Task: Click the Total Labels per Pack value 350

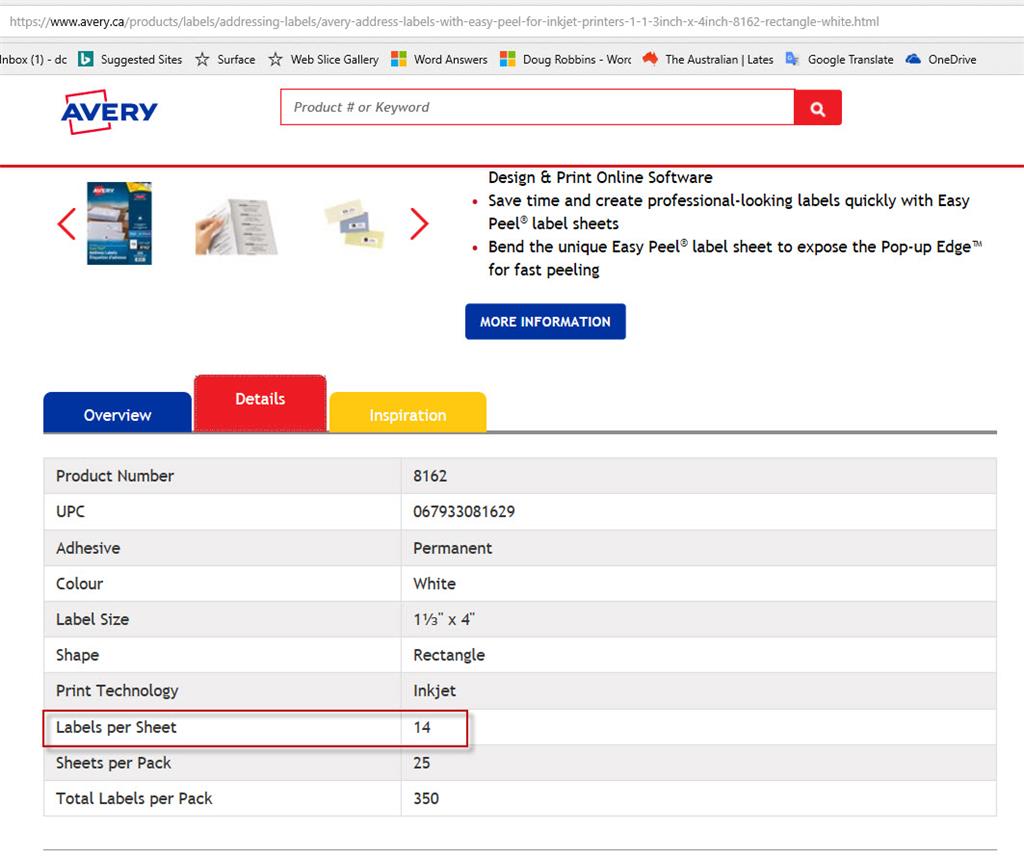Action: click(x=426, y=799)
